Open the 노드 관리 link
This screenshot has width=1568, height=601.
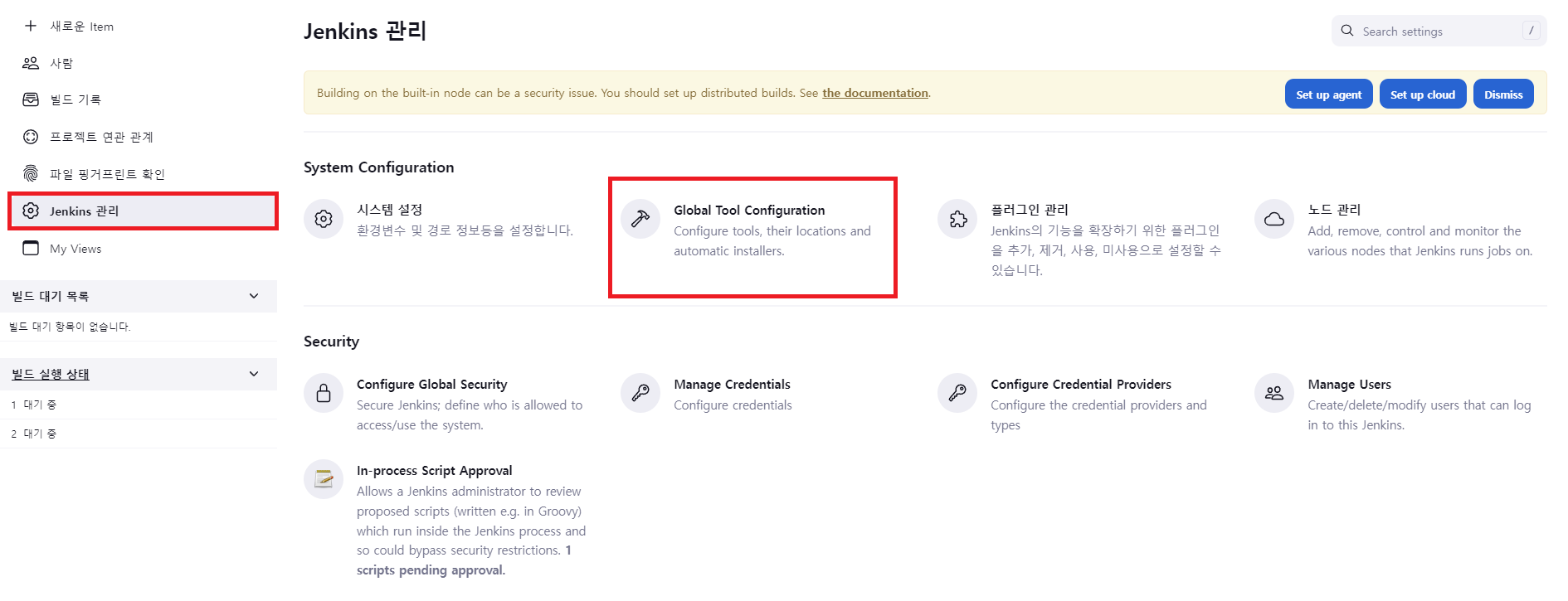coord(1334,210)
